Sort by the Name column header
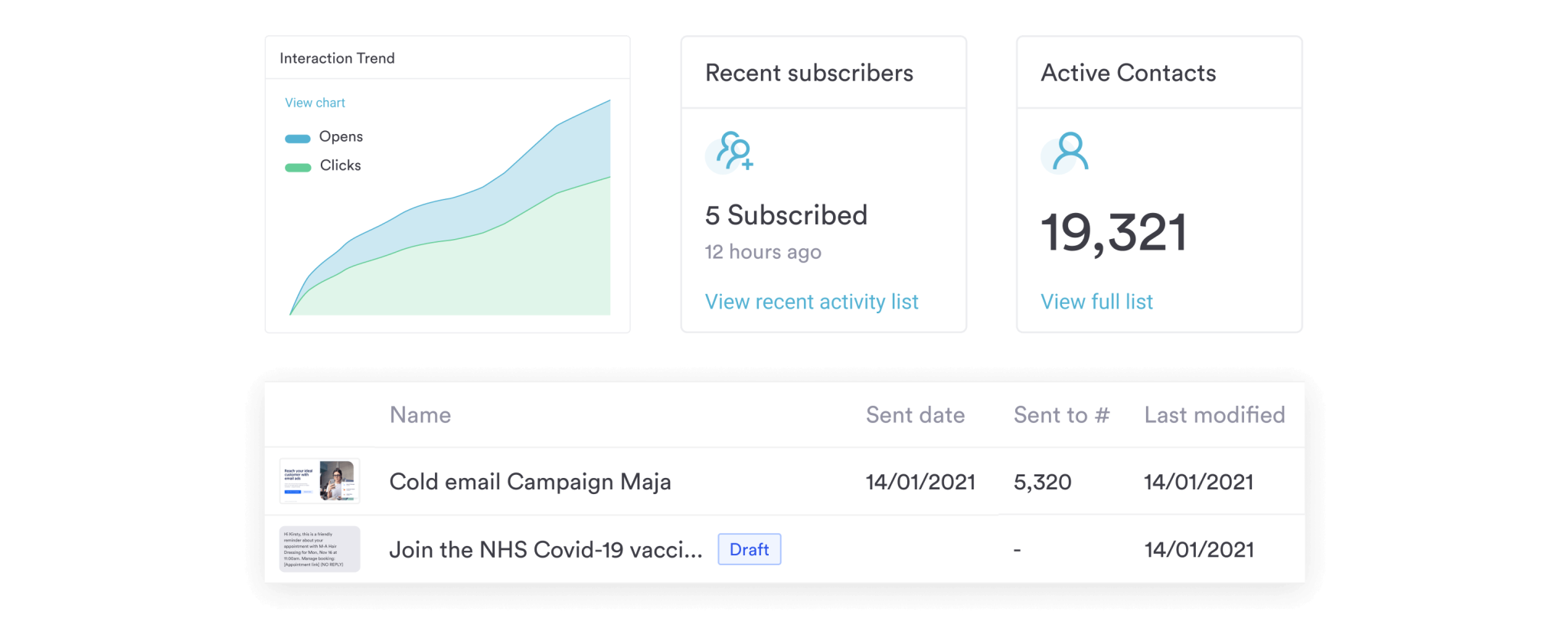 [420, 415]
